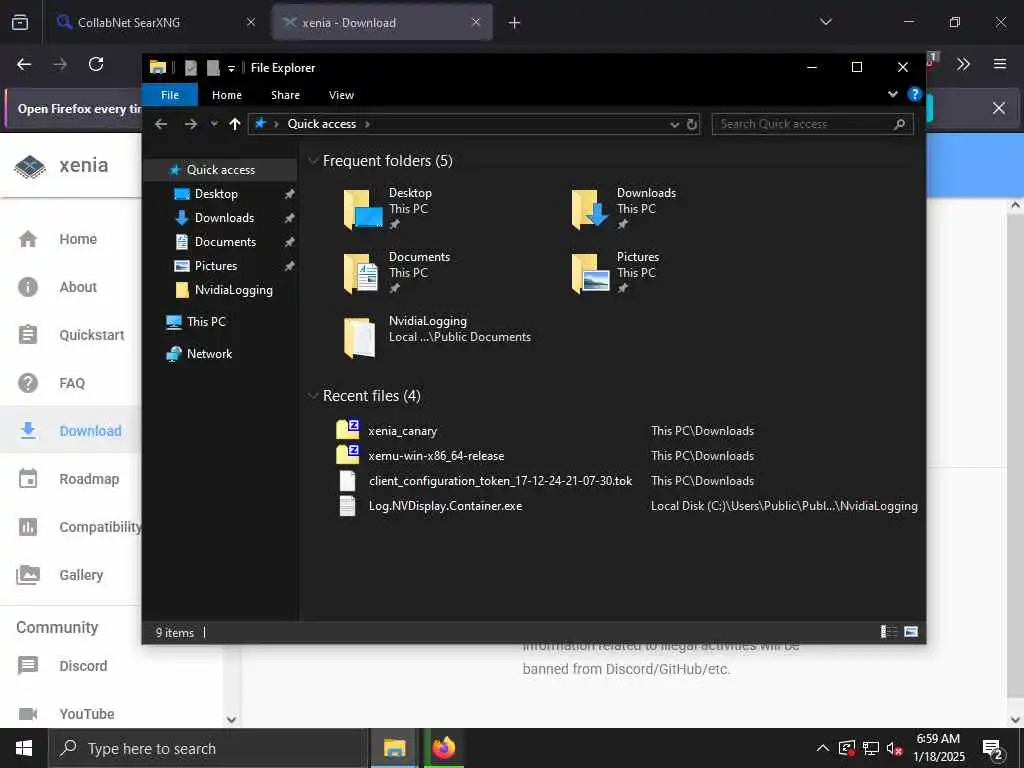Open FAQ on xenia sidebar
The height and width of the screenshot is (768, 1024).
pyautogui.click(x=72, y=383)
